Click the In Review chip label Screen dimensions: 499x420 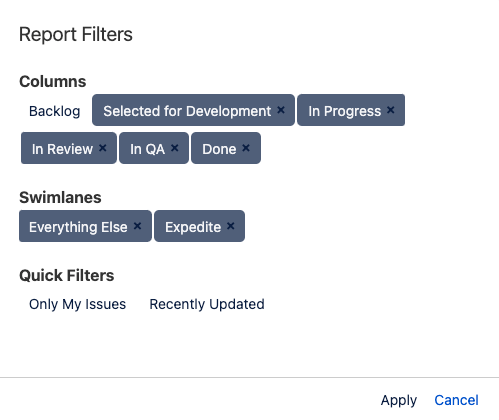click(62, 149)
